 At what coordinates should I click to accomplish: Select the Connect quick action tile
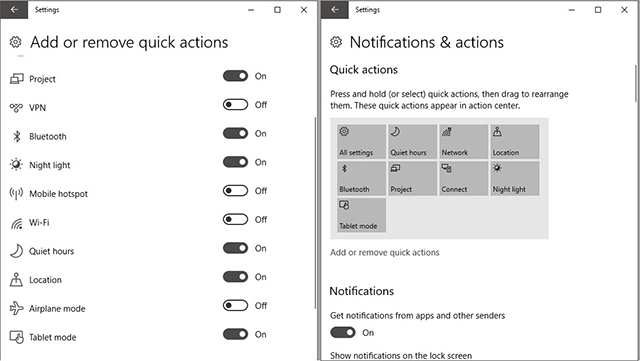(463, 178)
